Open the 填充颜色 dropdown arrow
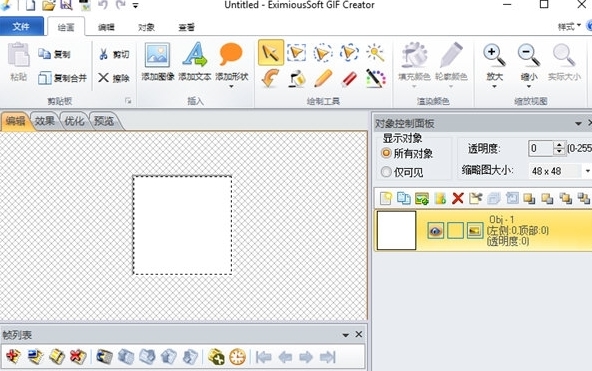 [414, 87]
